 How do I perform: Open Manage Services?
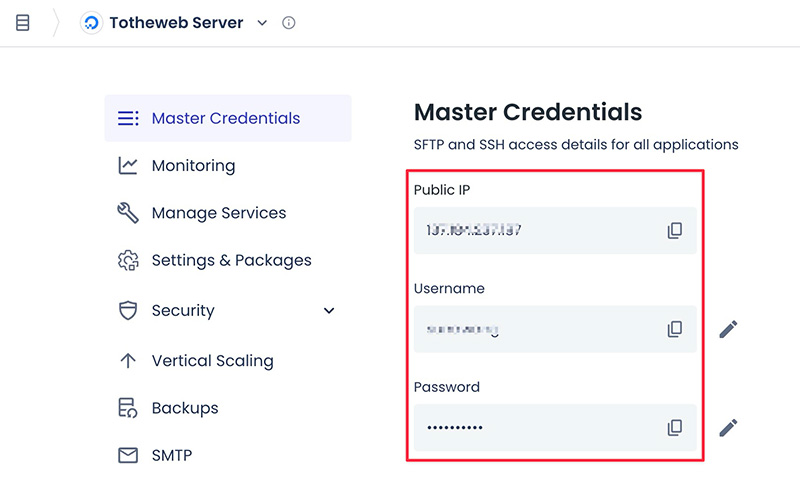[x=218, y=213]
